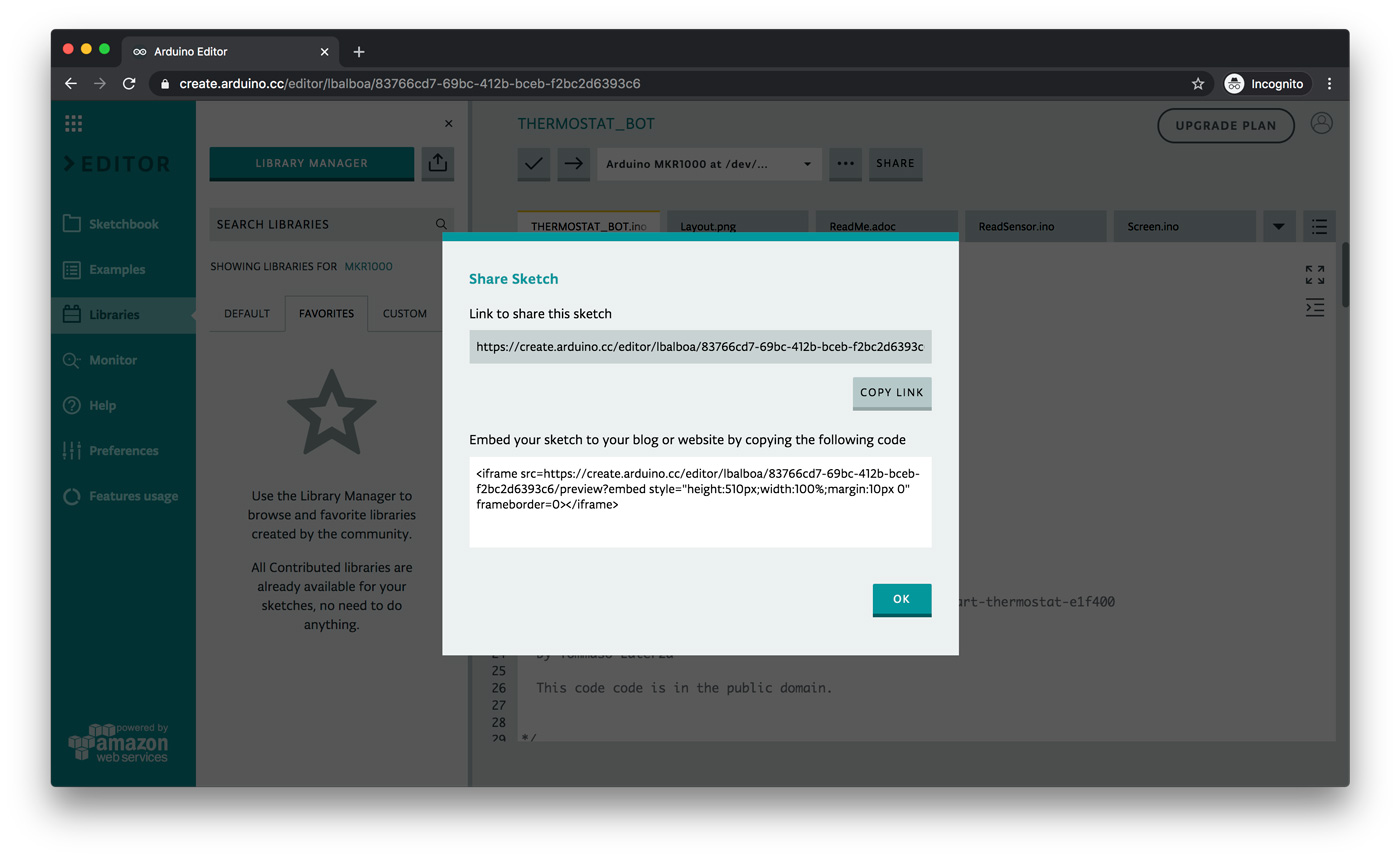Open the Arduino Create apps grid icon

73,124
